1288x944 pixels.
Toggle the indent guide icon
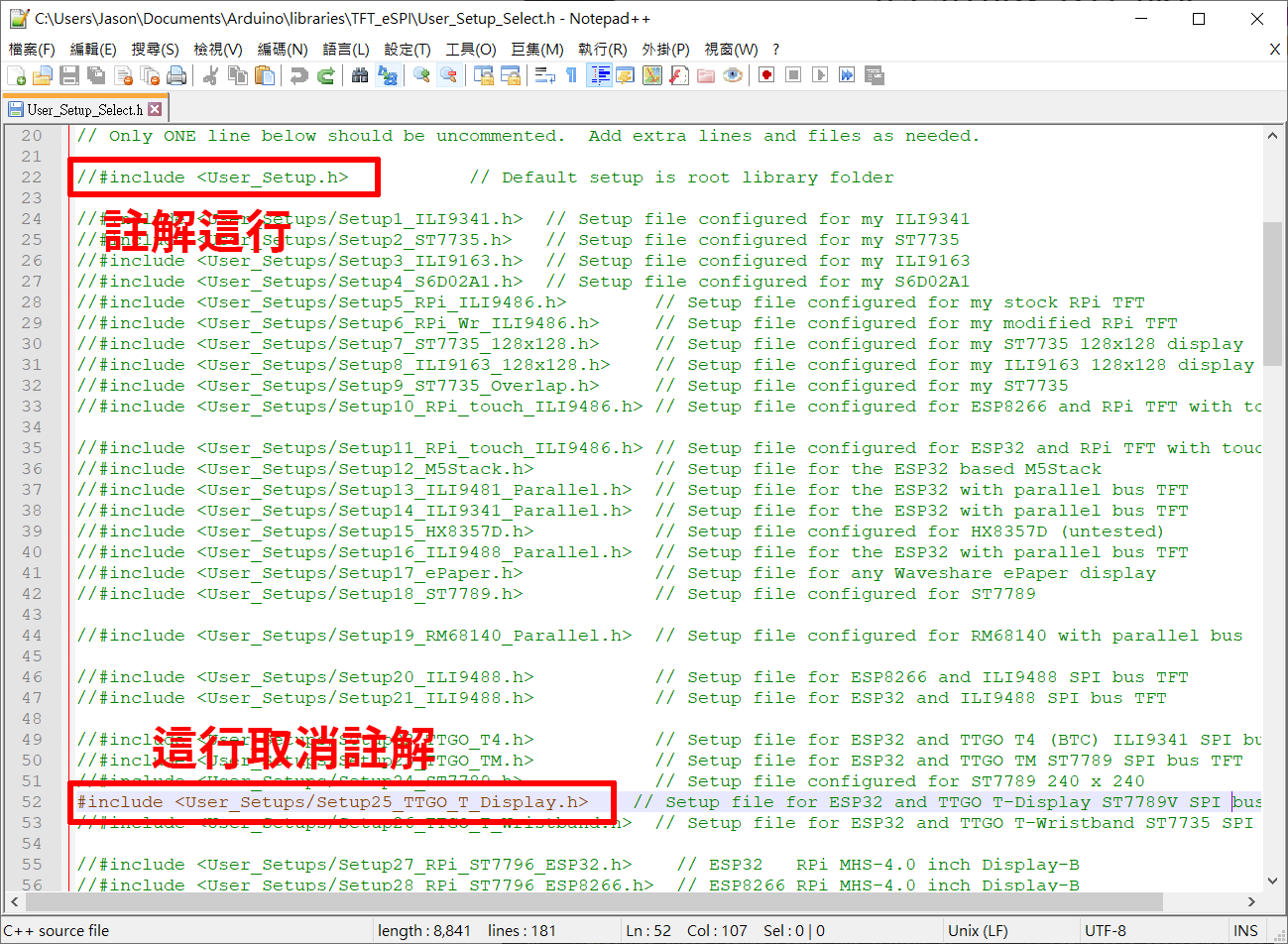[x=599, y=75]
